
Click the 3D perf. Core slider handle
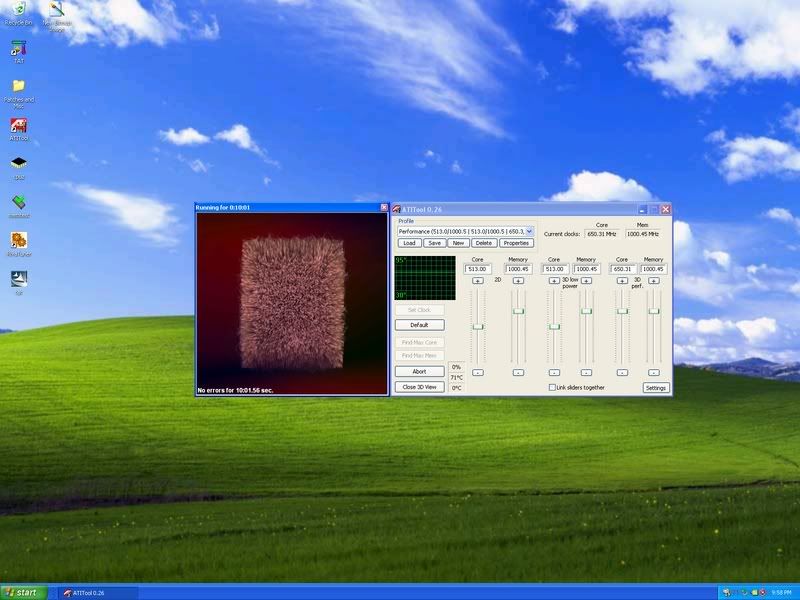[622, 311]
